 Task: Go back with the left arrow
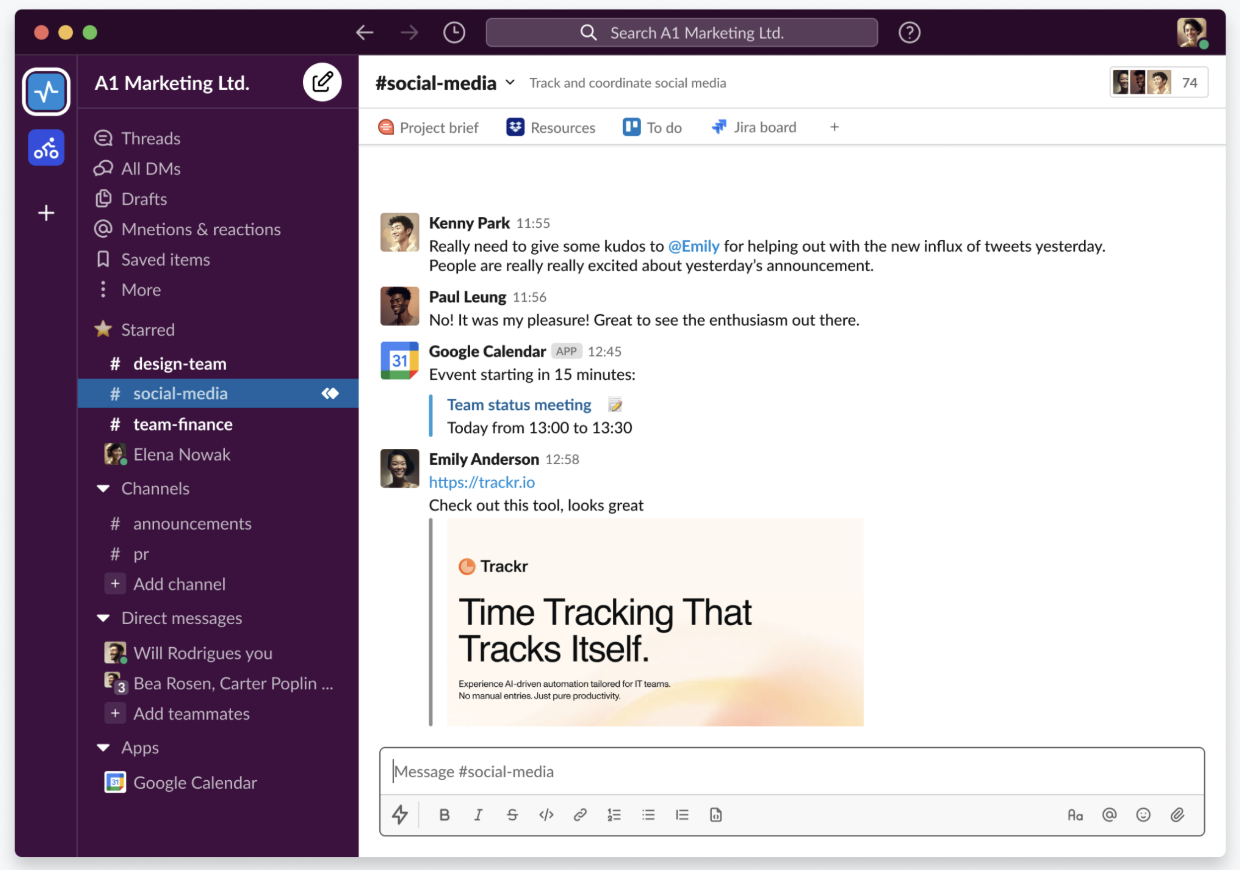pyautogui.click(x=364, y=32)
